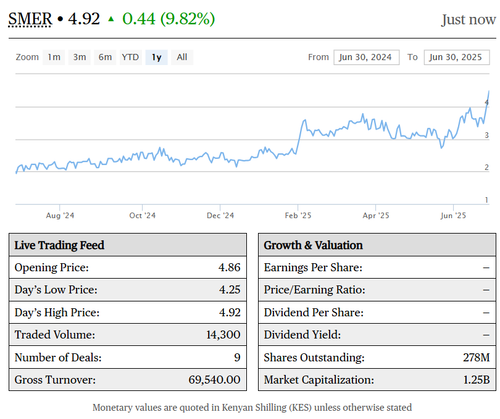
Task: Click the green up-arrow price indicator
Action: point(111,19)
